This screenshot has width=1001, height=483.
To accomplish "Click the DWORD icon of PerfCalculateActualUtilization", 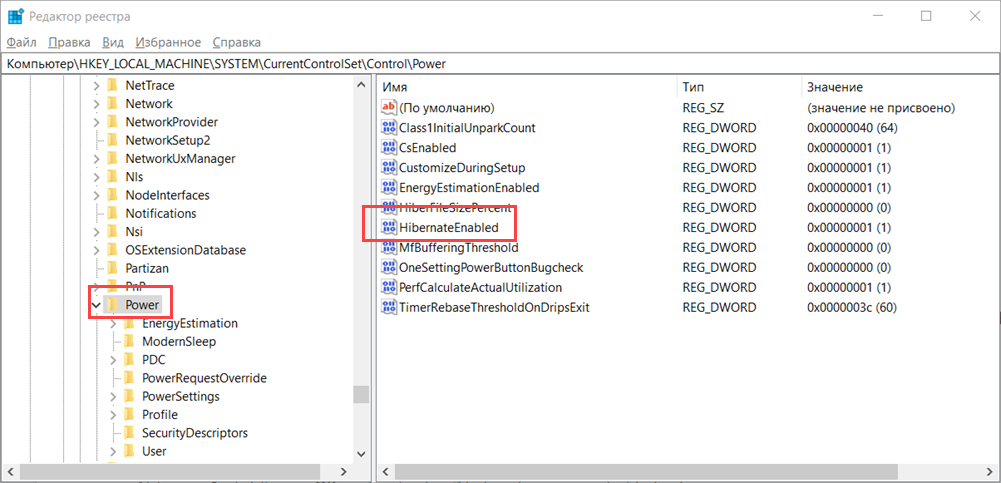I will coord(389,287).
